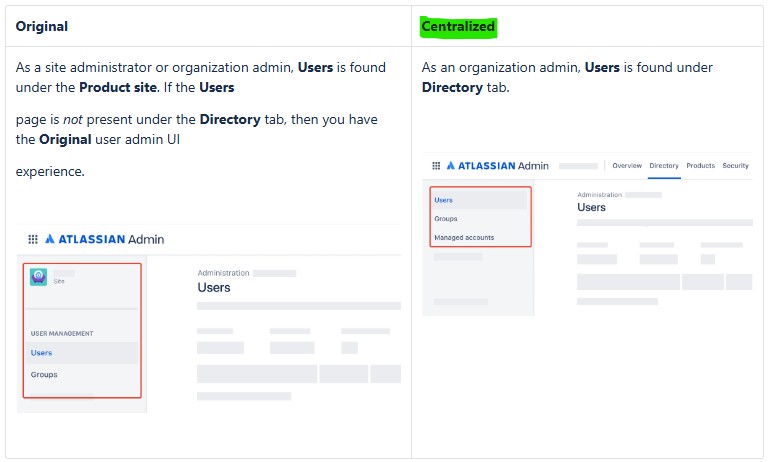Click the Administration breadcrumb in Centralized screenshot
Viewport: 768px width, 462px height.
pos(598,194)
